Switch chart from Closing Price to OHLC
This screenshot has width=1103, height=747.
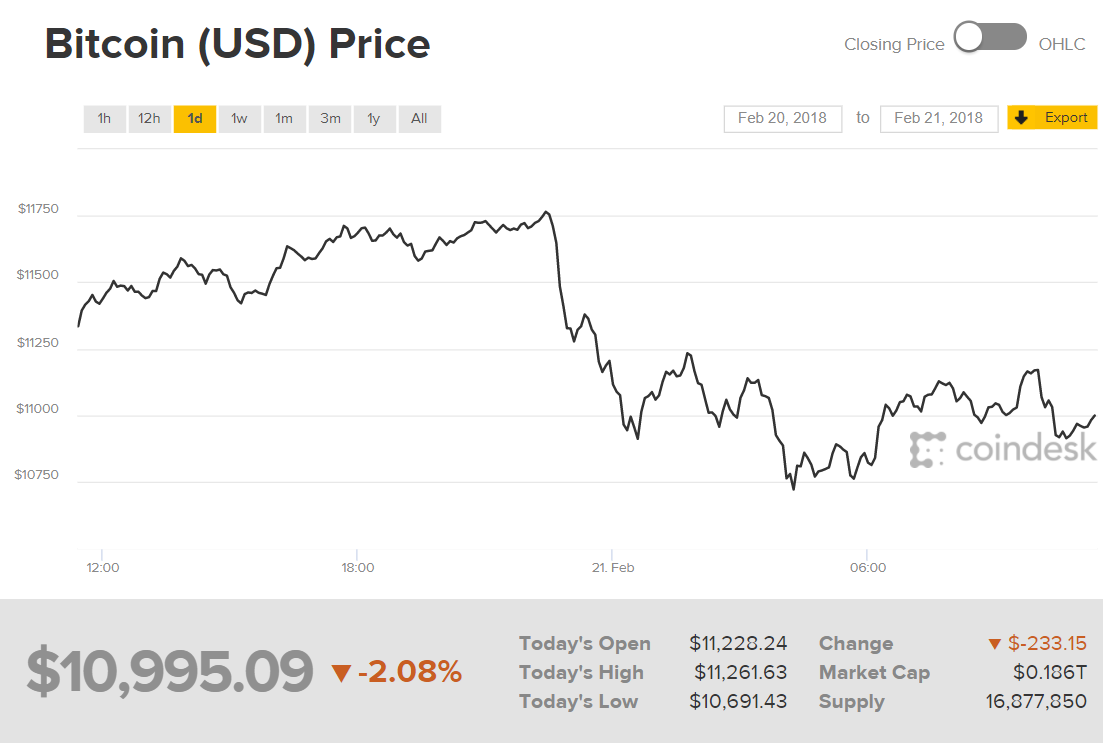pyautogui.click(x=990, y=36)
